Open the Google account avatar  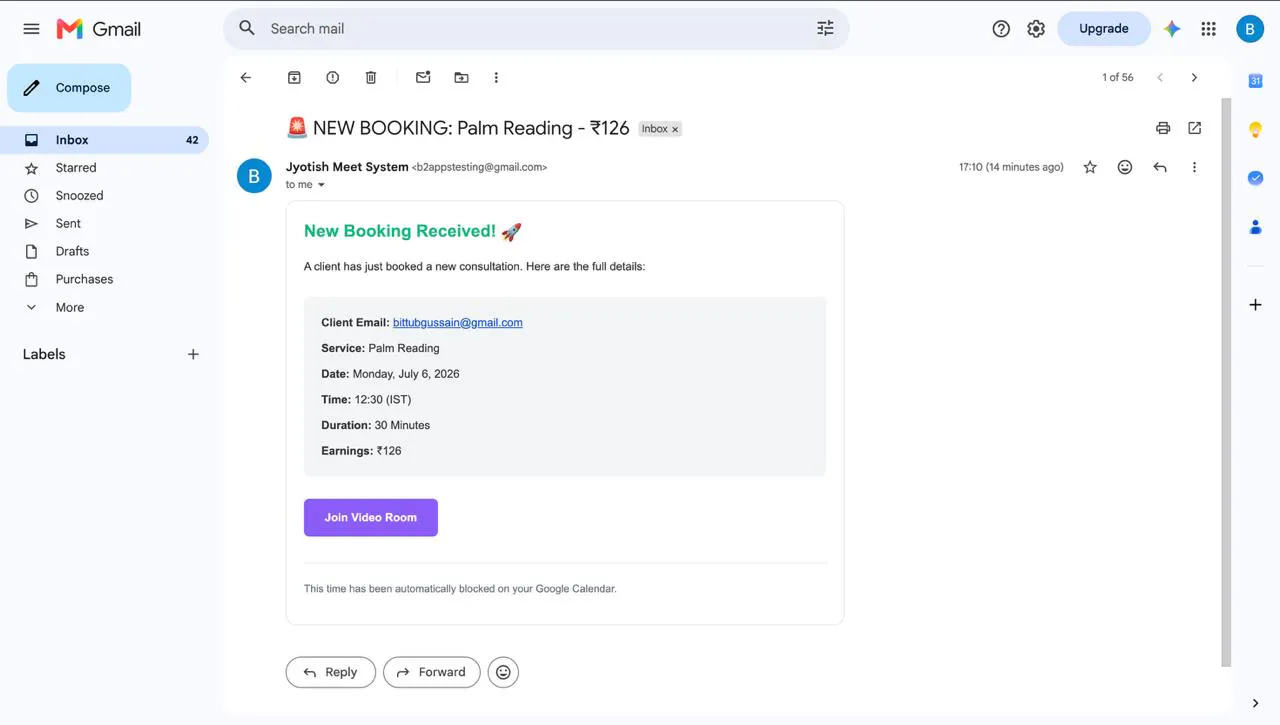coord(1250,29)
